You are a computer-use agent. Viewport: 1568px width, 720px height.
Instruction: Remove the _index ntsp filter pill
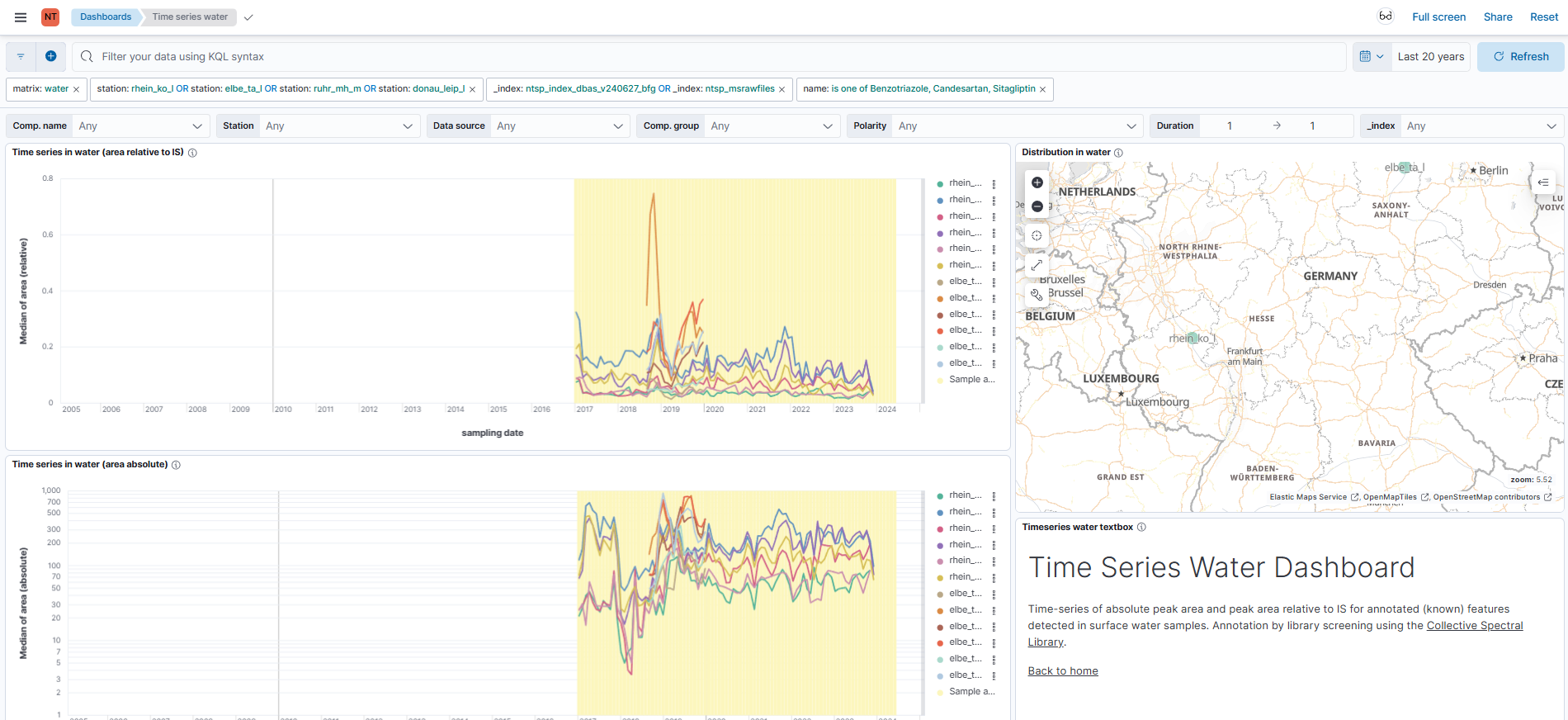782,89
